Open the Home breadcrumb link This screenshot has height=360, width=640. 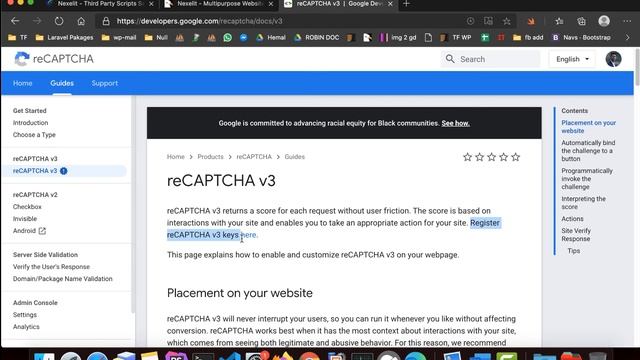176,157
